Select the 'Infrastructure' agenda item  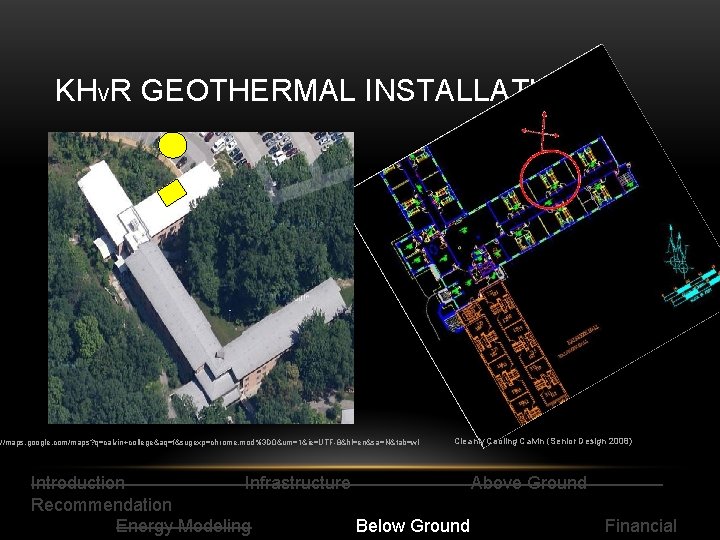[x=298, y=483]
